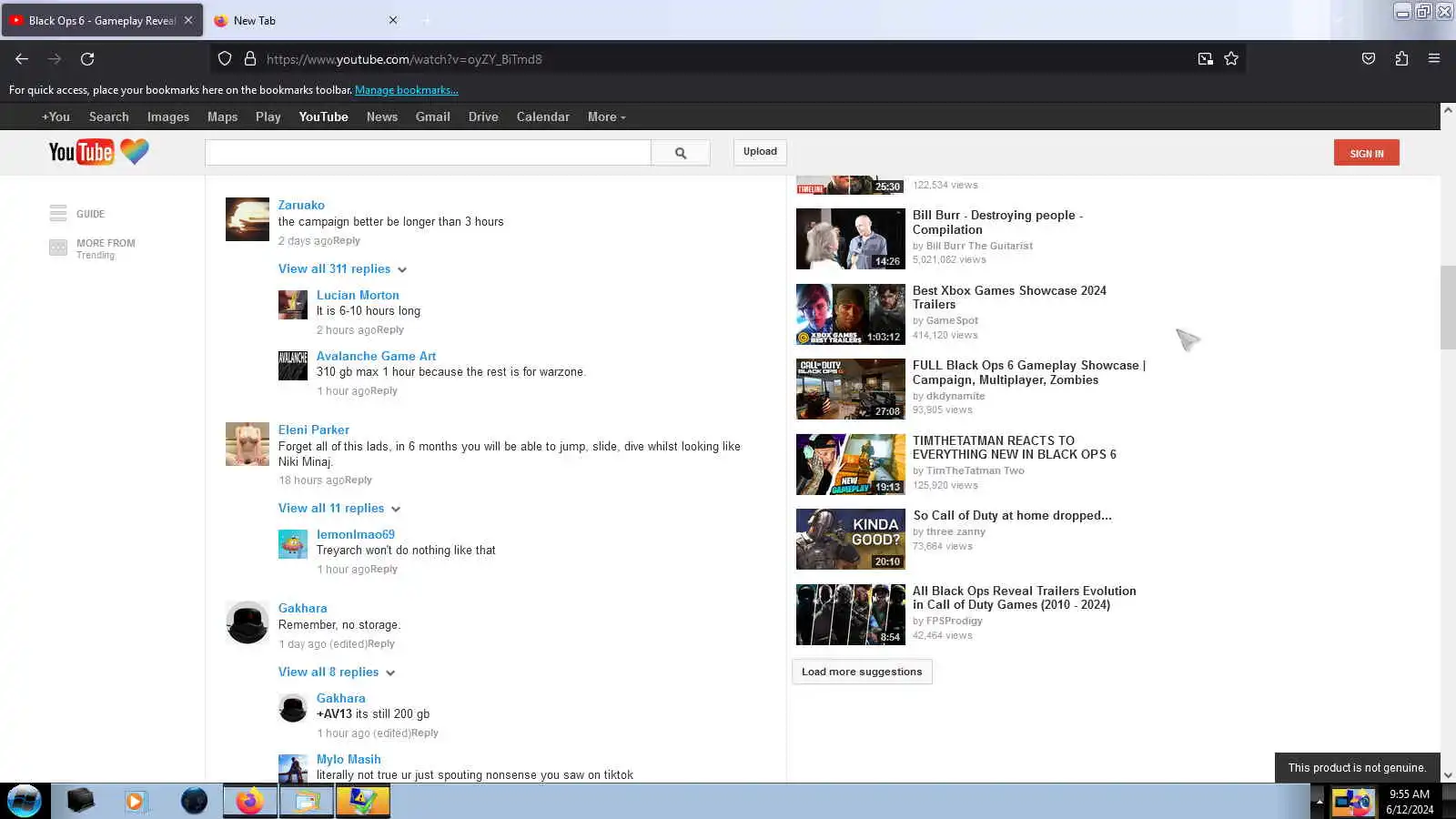
Task: Open the tracking protection shield icon
Action: point(225,59)
